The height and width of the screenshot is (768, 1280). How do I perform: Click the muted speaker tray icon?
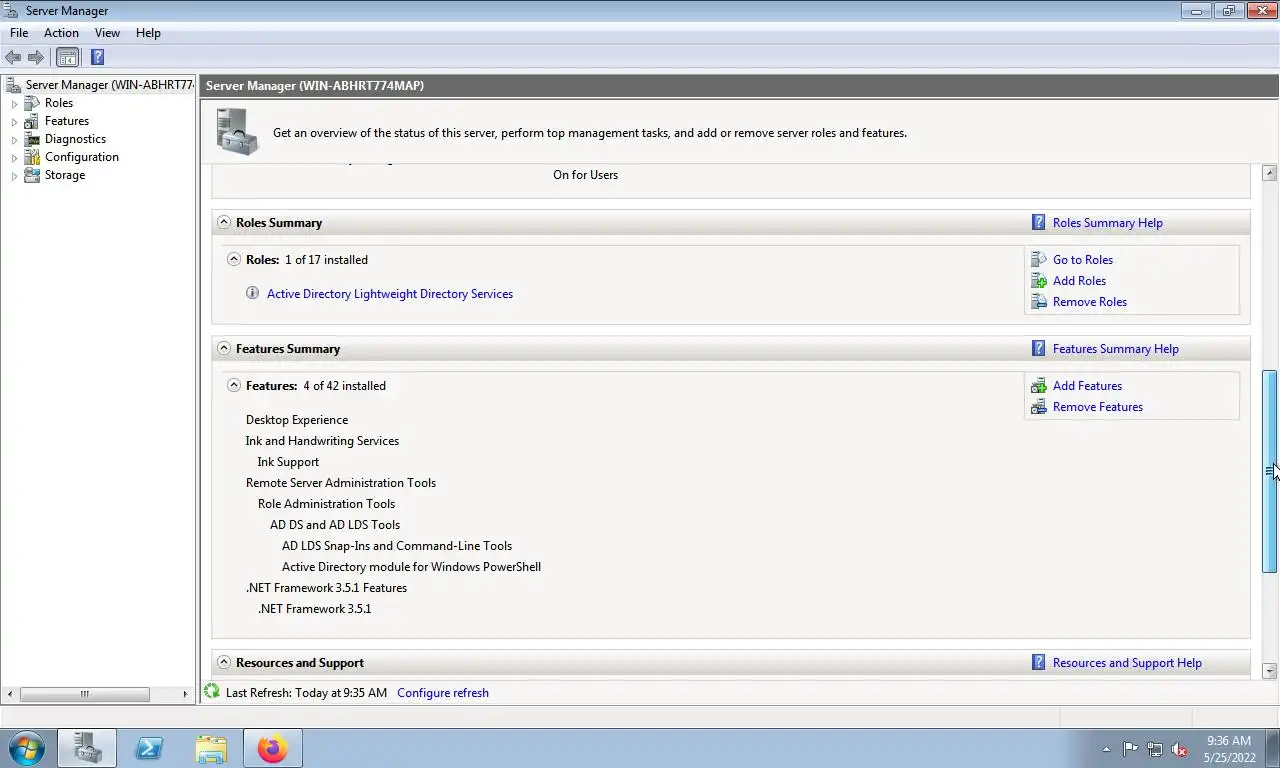tap(1179, 749)
